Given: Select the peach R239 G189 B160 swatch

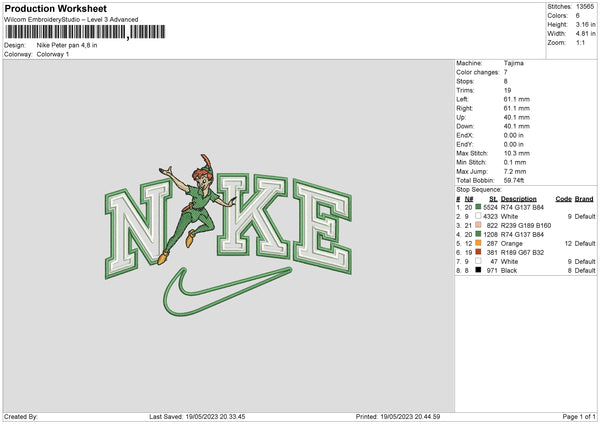Looking at the screenshot, I should tap(478, 225).
